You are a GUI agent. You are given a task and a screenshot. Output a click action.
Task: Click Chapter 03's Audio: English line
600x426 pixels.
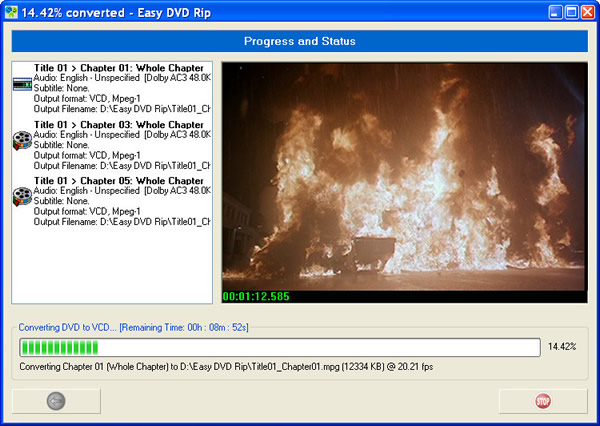pos(122,135)
